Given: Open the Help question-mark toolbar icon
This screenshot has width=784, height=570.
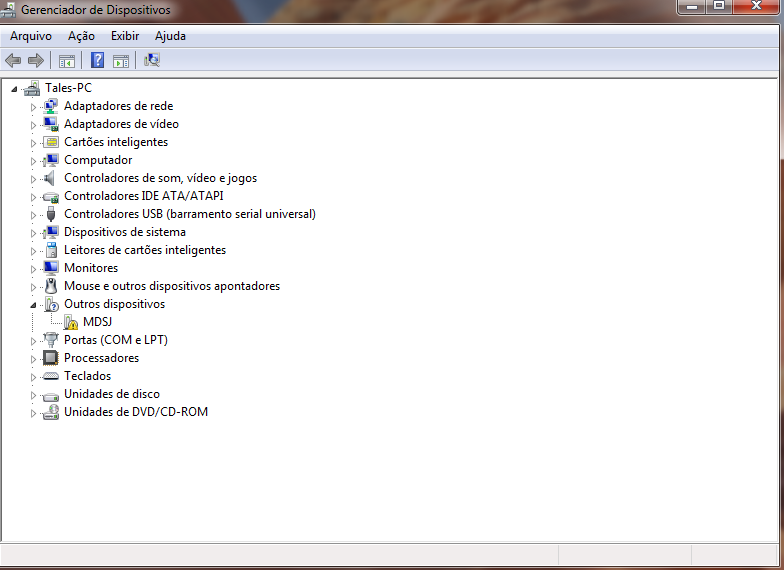Looking at the screenshot, I should click(x=98, y=60).
